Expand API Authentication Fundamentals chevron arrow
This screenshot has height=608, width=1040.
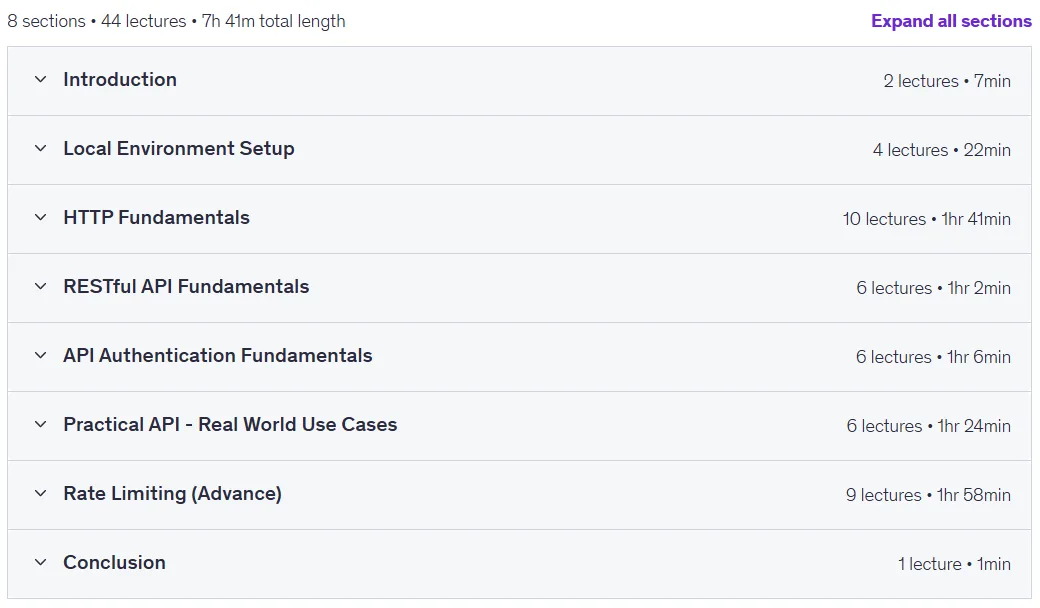coord(40,355)
